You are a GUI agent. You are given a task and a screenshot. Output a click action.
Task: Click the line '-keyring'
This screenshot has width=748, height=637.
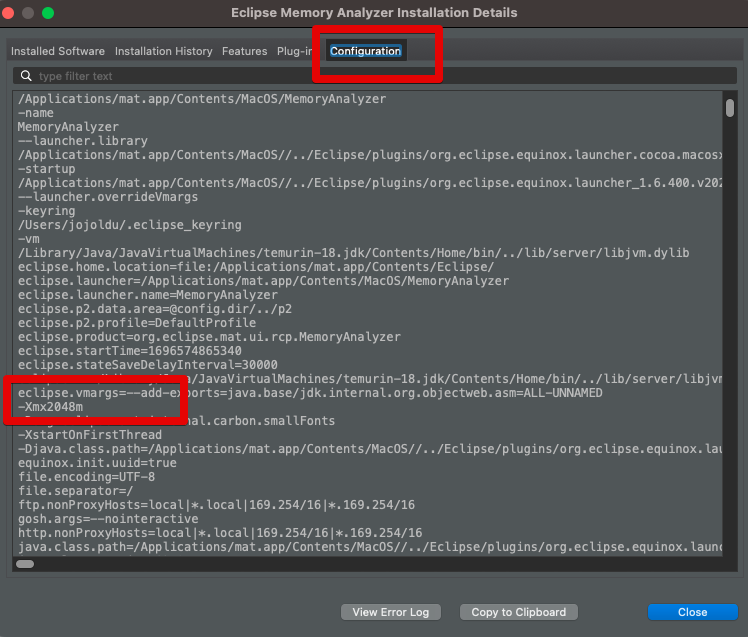tap(47, 211)
